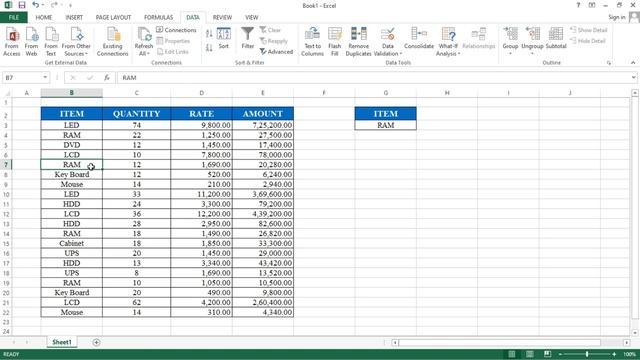Click Remove Duplicates
The image size is (640, 360).
click(358, 41)
